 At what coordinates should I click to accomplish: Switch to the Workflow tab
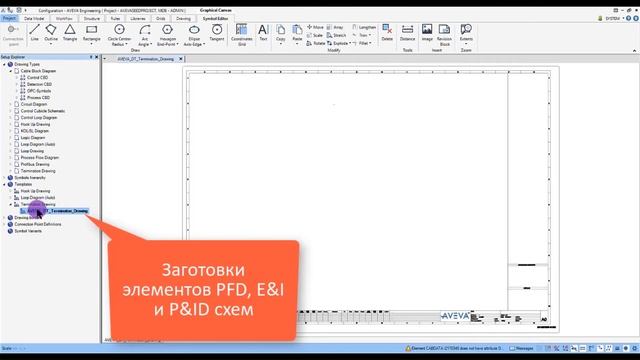(x=64, y=19)
